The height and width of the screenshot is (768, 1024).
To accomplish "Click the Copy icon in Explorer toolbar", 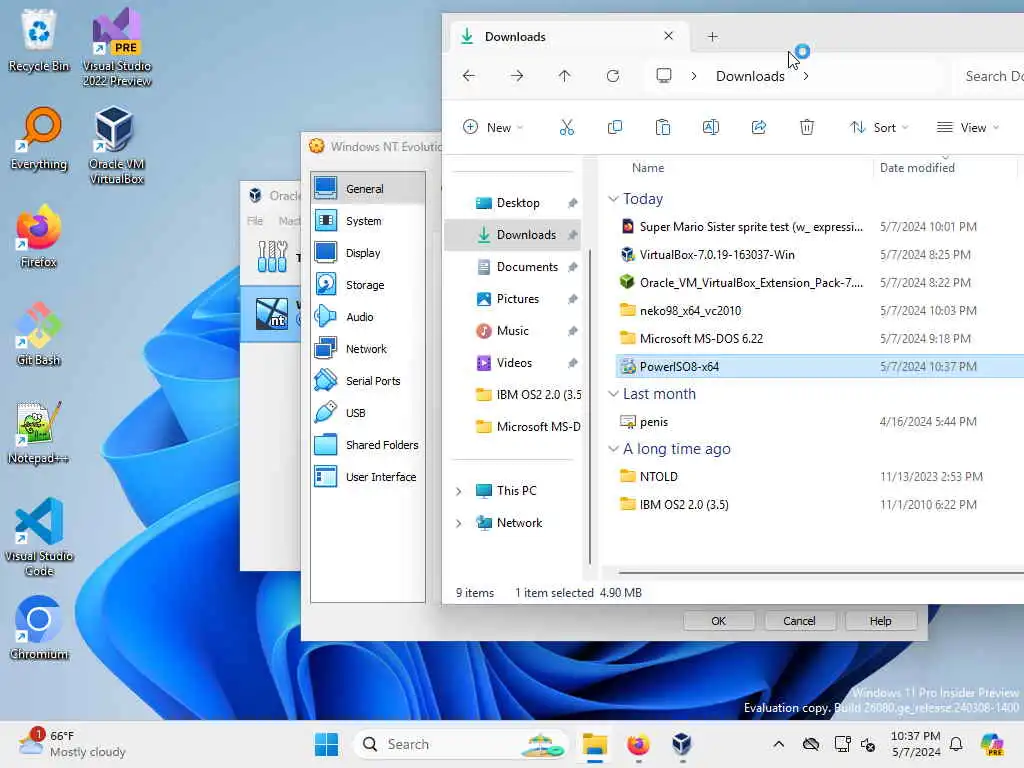I will 615,127.
